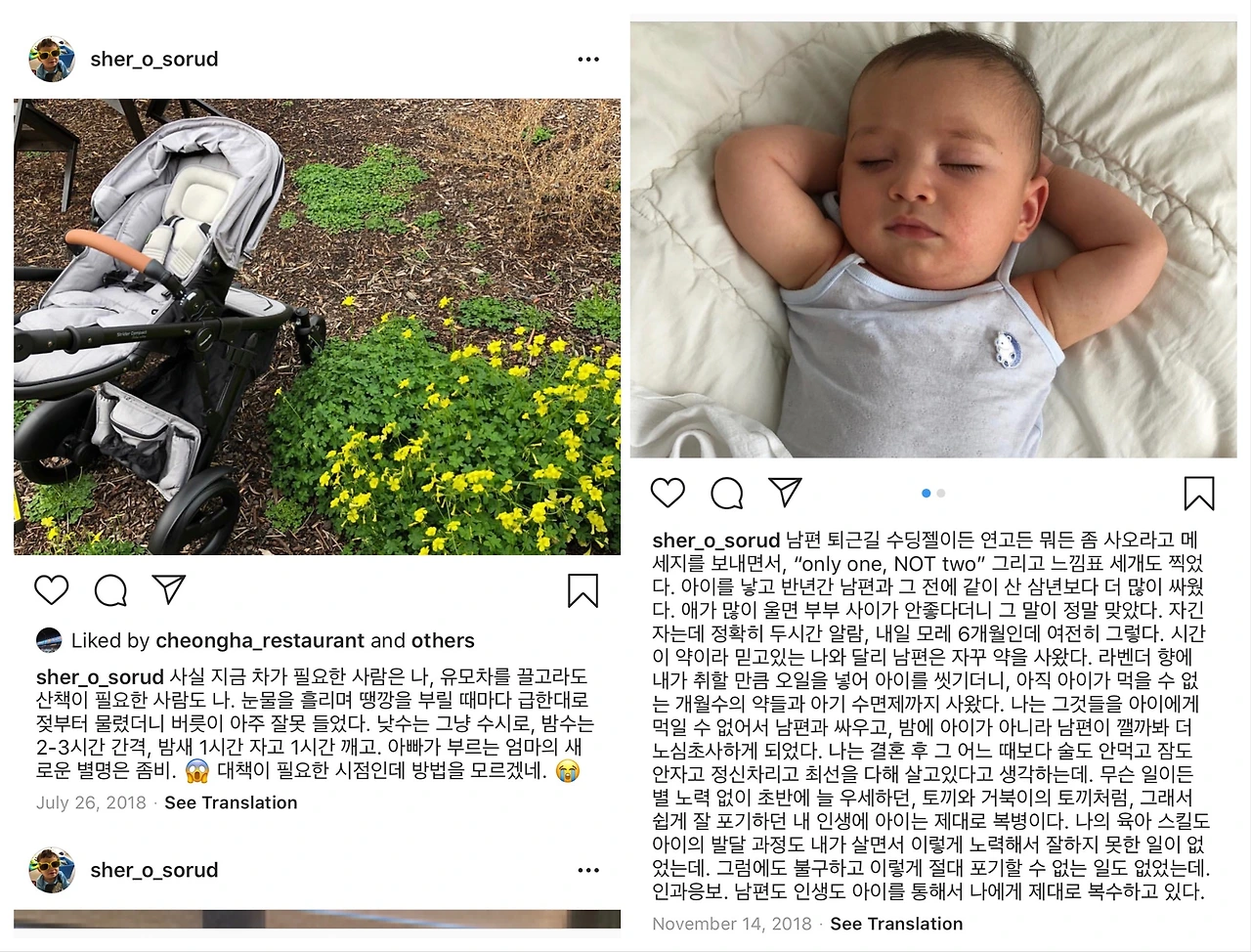See Translation for the November 14 post
The image size is (1251, 952).
pos(896,924)
